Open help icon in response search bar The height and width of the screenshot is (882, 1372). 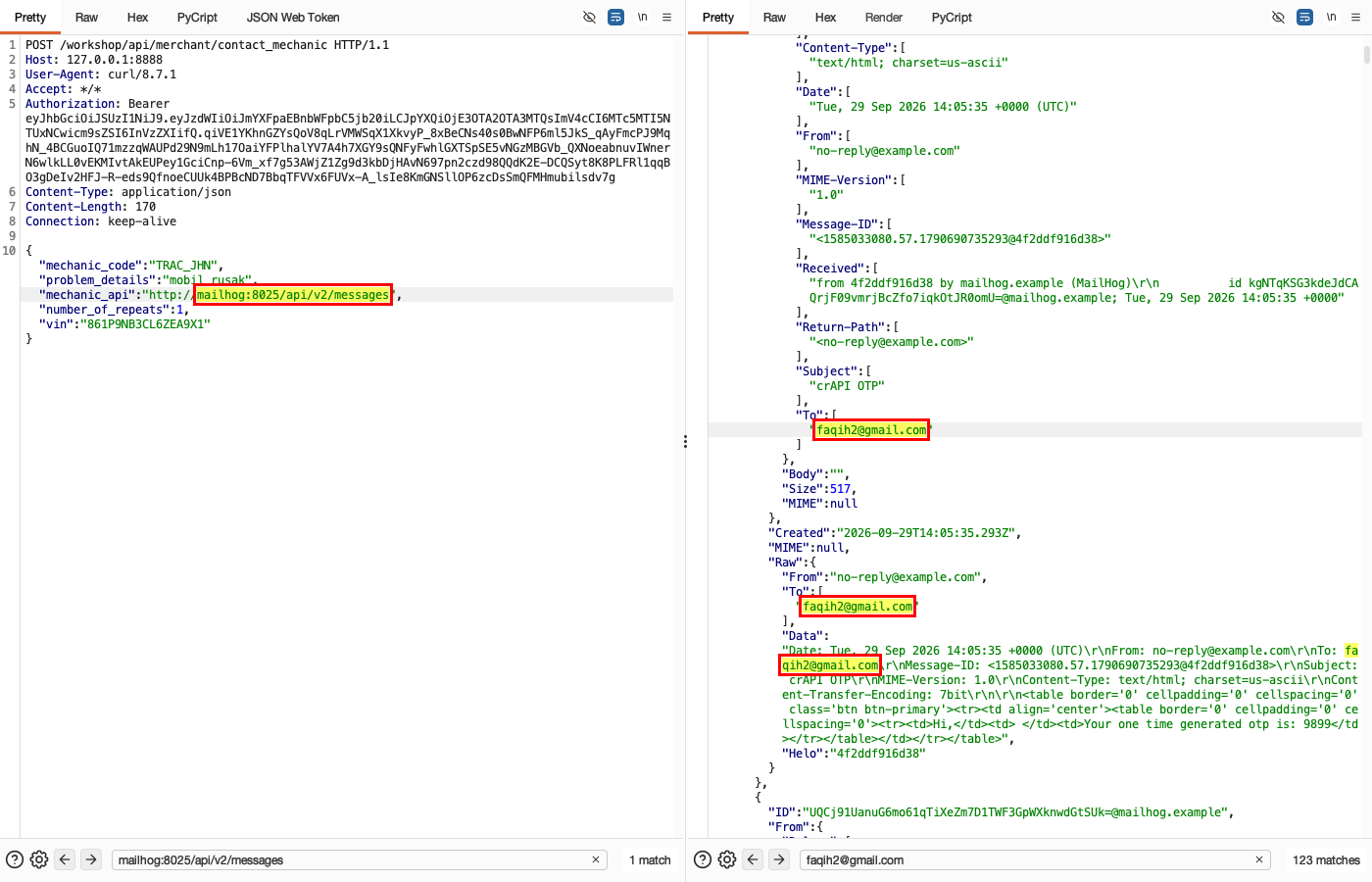coord(703,859)
